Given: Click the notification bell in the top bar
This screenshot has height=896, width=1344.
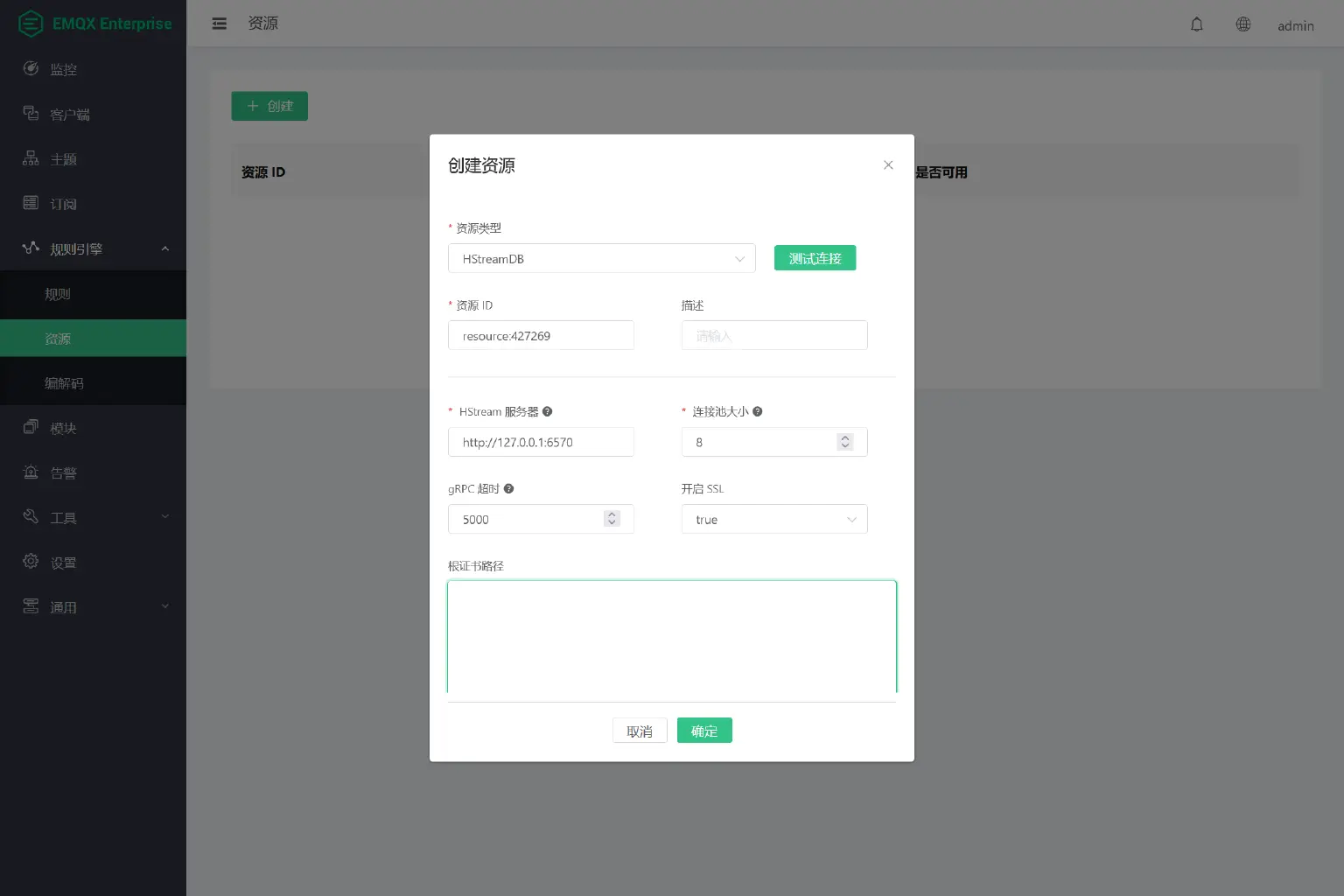Looking at the screenshot, I should (1196, 24).
